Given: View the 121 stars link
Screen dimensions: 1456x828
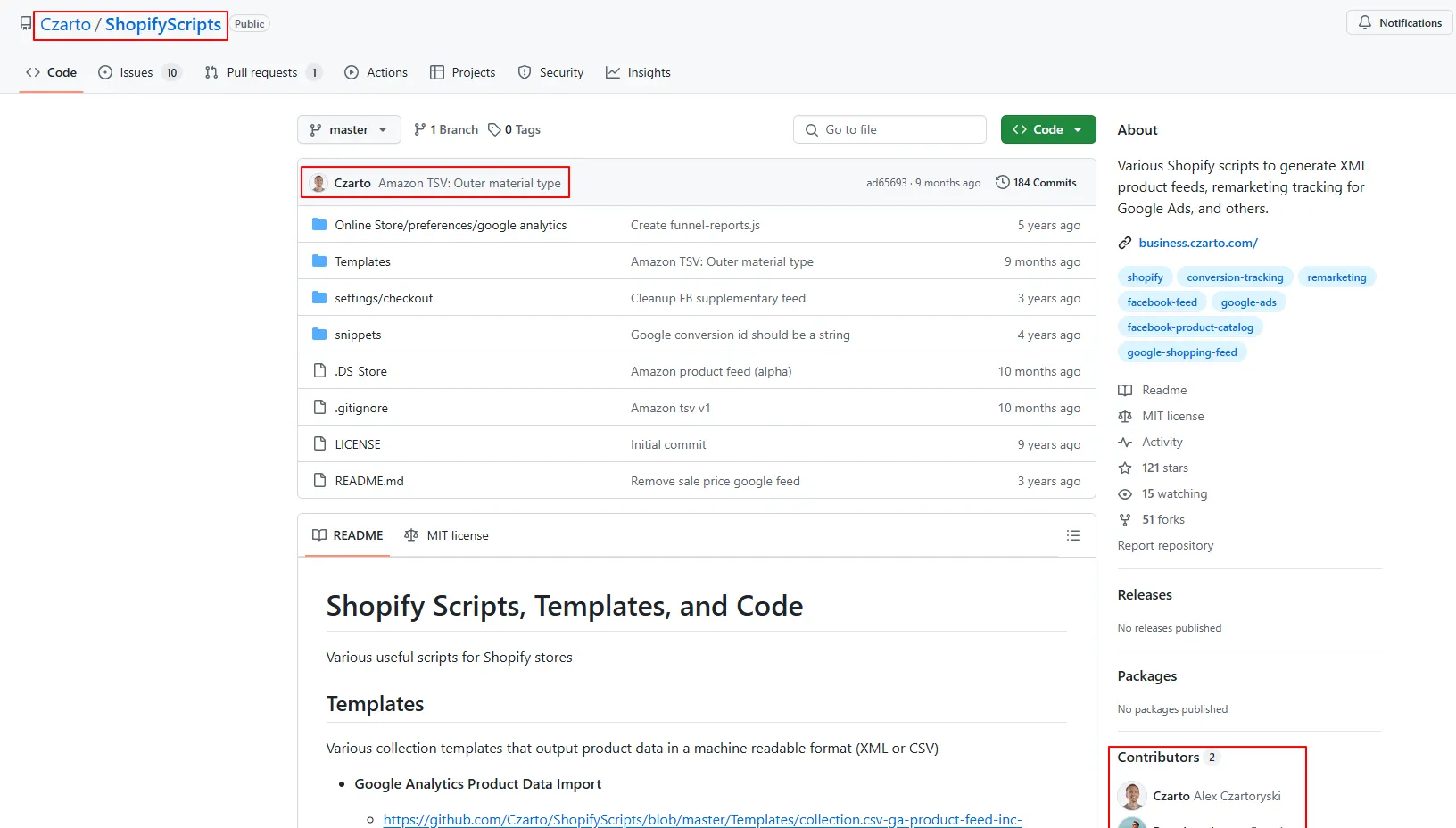Looking at the screenshot, I should (x=1154, y=468).
